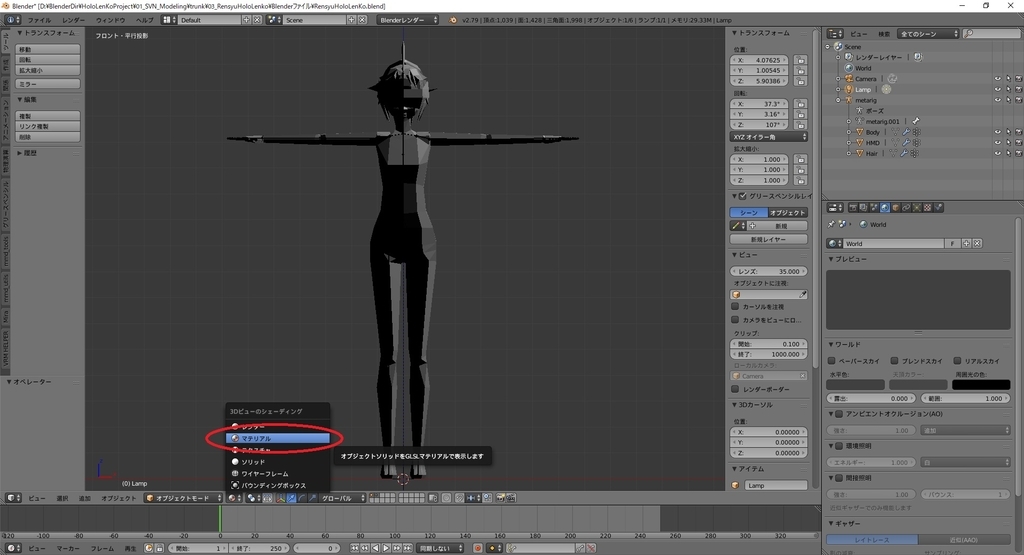Click the eyedropper in the lock-to-object field
Viewport: 1024px width, 555px height.
point(803,294)
